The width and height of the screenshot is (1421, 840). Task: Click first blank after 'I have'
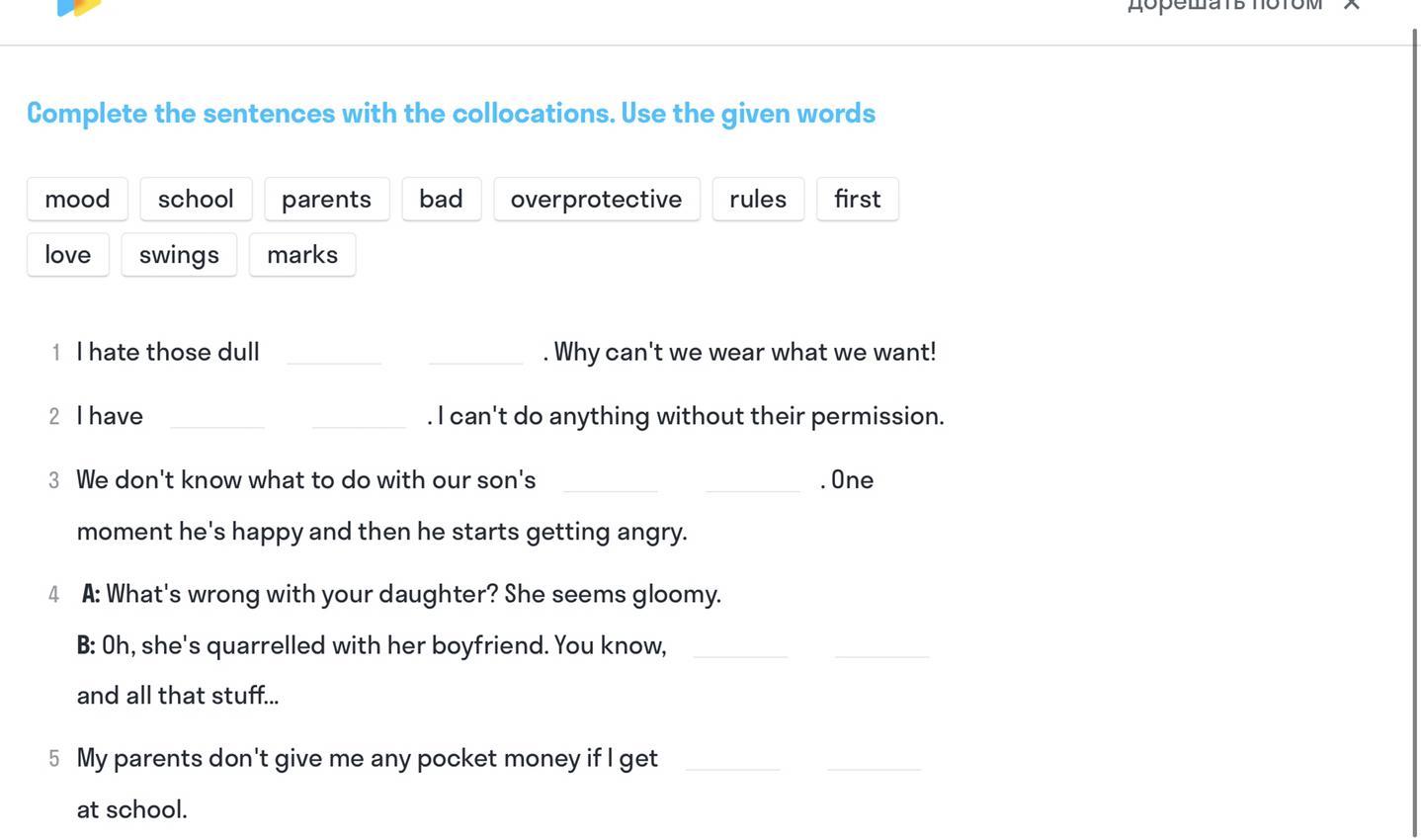click(217, 416)
